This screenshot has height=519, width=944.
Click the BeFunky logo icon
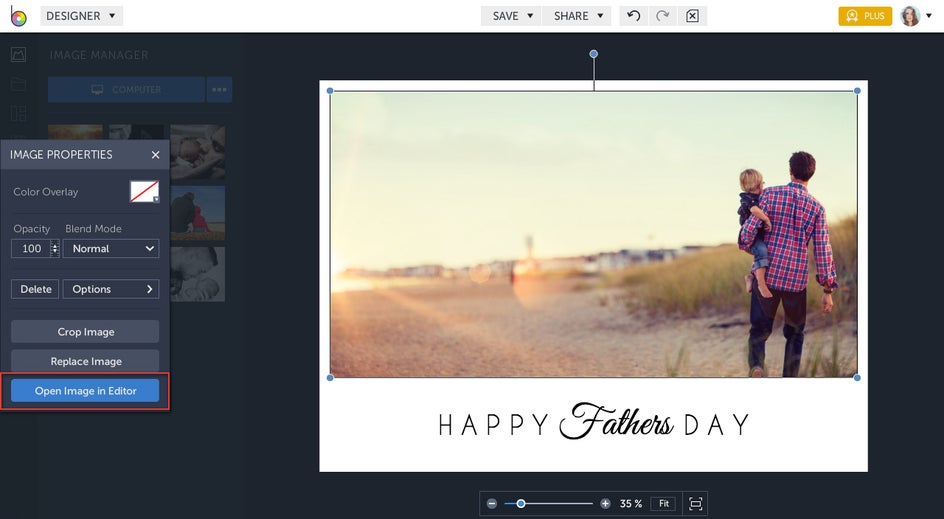point(18,16)
